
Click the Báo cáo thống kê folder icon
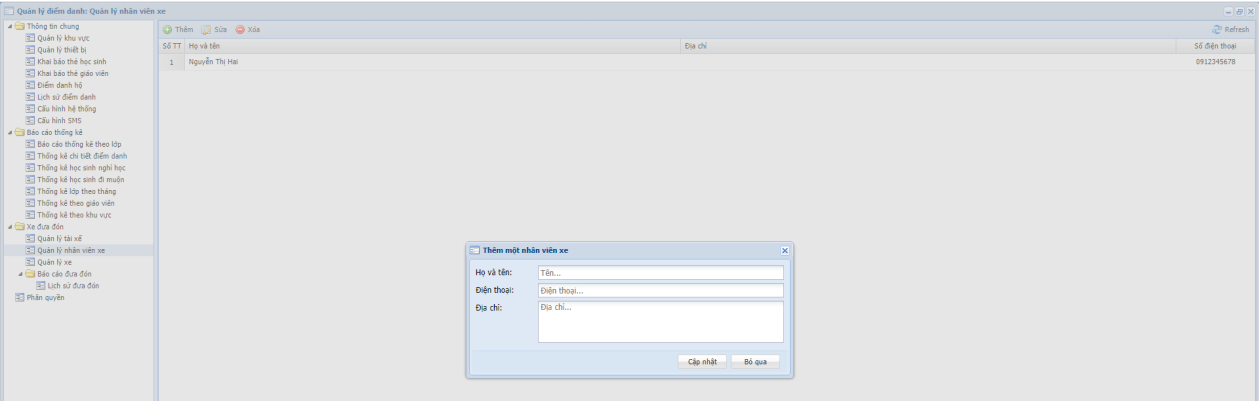(18, 132)
